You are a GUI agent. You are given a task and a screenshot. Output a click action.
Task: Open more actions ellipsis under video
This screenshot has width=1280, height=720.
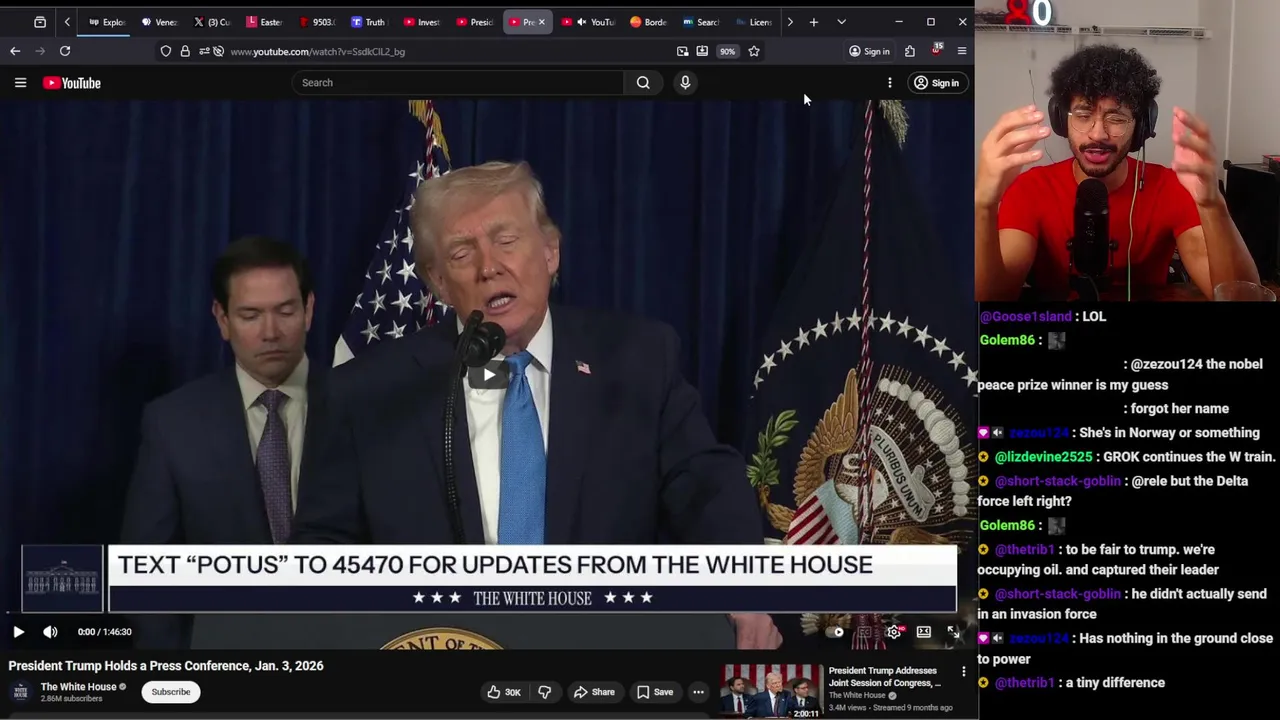pos(698,692)
